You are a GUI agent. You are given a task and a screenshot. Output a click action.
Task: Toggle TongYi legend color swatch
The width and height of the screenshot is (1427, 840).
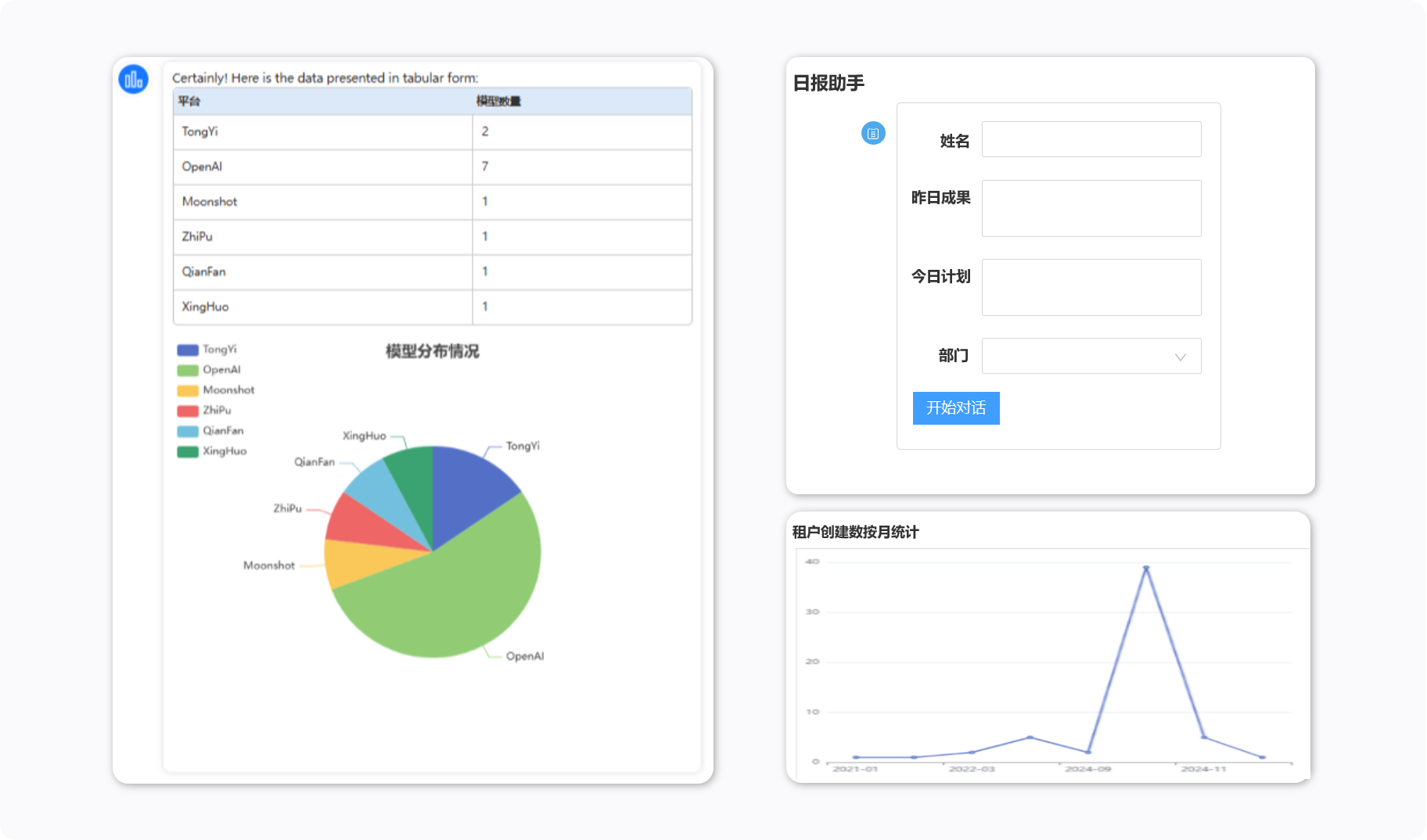click(188, 350)
